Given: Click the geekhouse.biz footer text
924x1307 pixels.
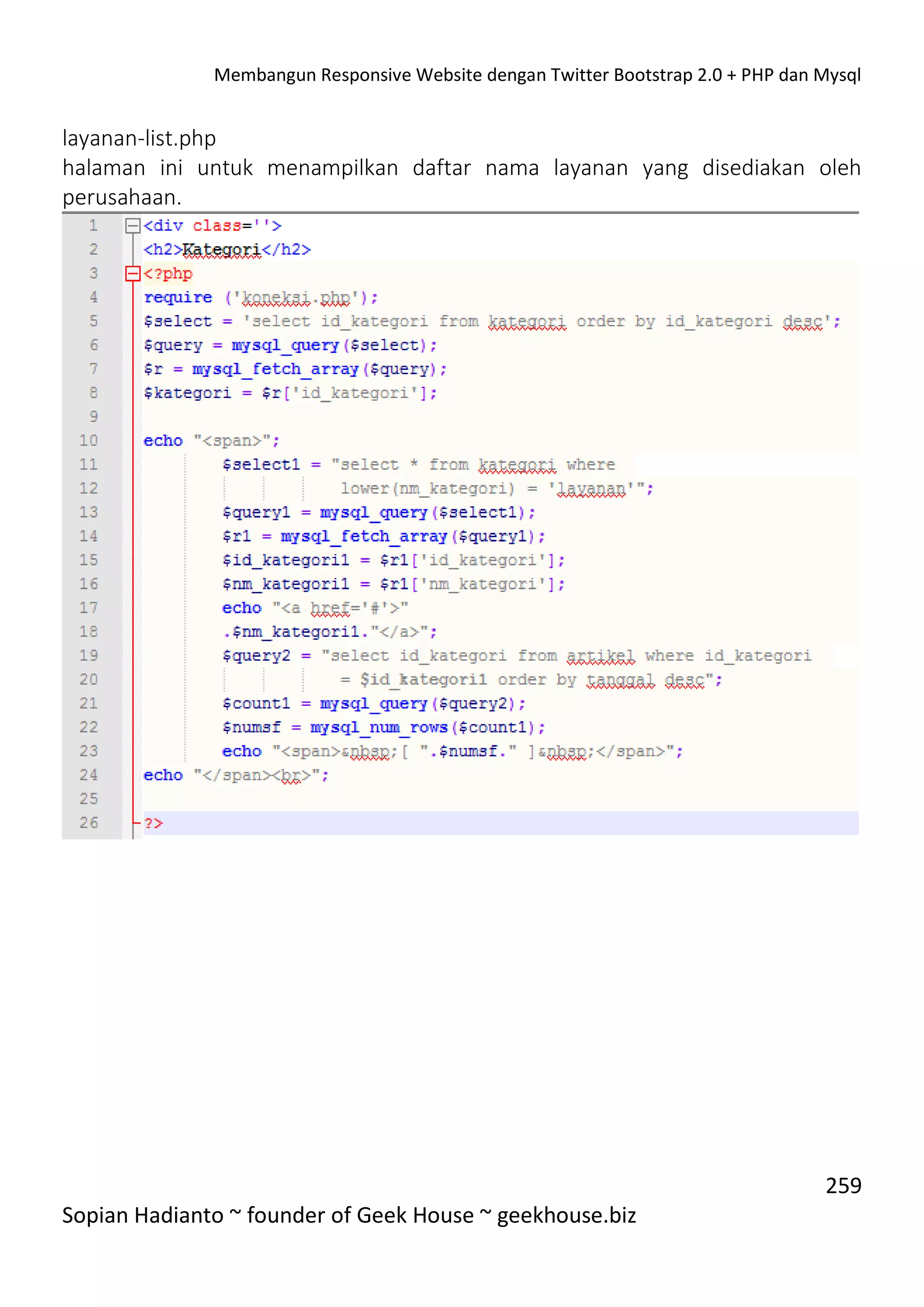Looking at the screenshot, I should 566,1215.
